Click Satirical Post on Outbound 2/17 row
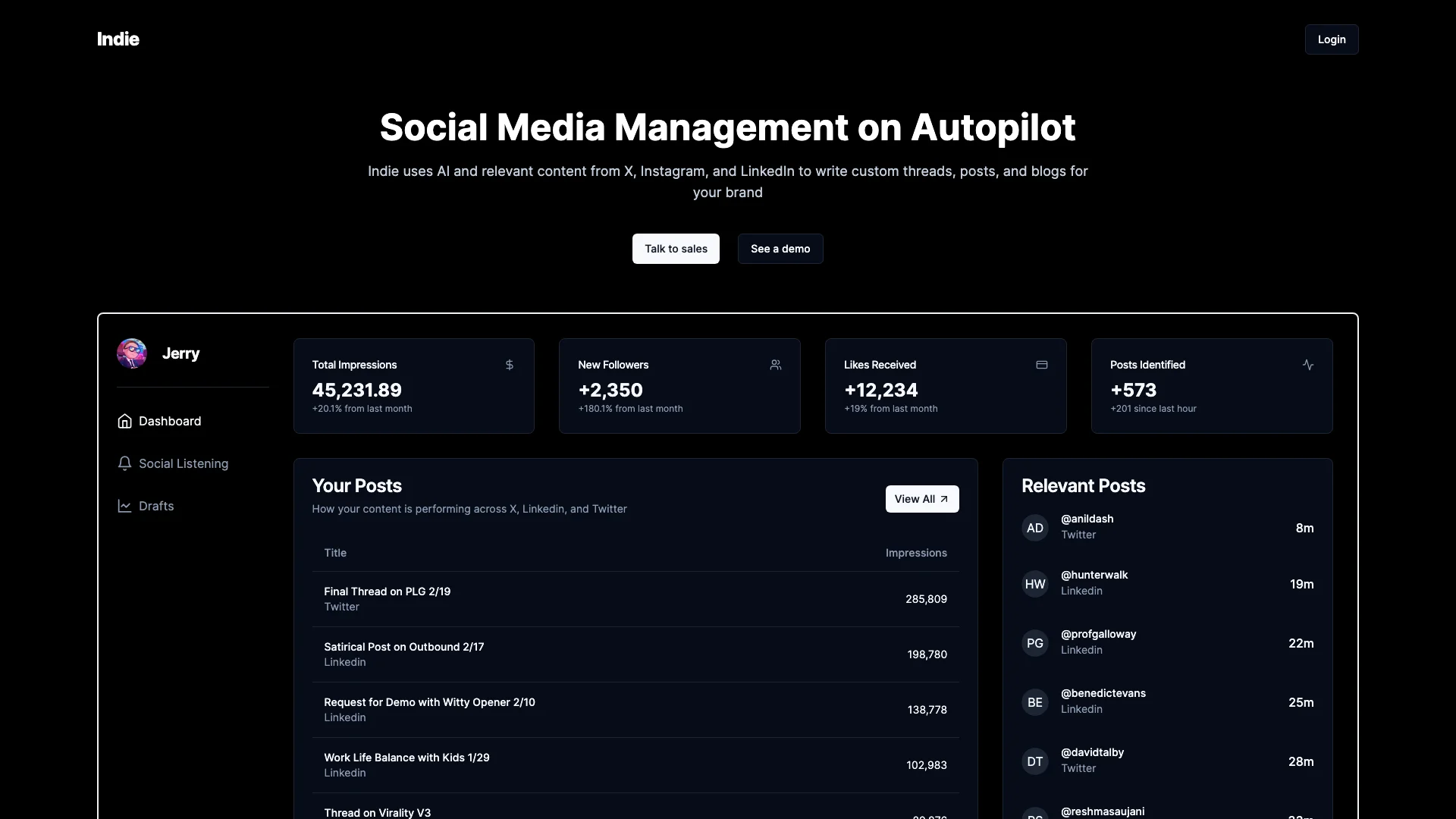Screen dimensions: 1456x819 tap(635, 653)
